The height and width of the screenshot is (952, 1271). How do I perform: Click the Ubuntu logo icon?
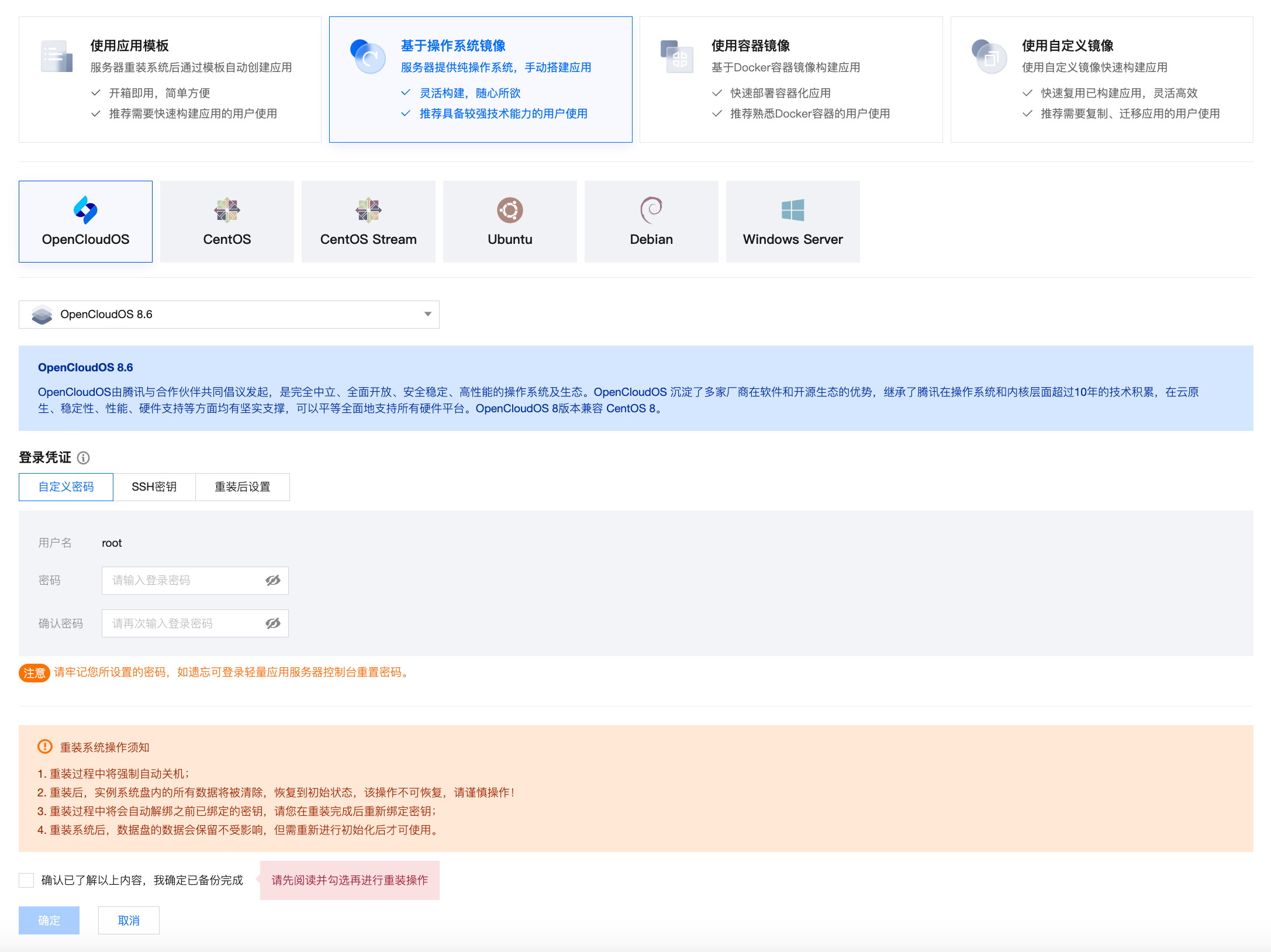pyautogui.click(x=510, y=210)
